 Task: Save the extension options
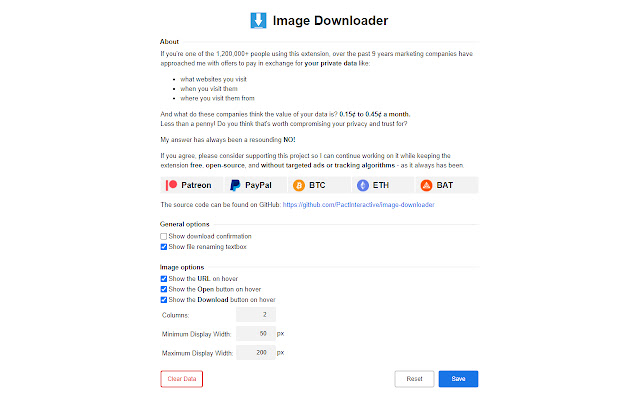(458, 379)
